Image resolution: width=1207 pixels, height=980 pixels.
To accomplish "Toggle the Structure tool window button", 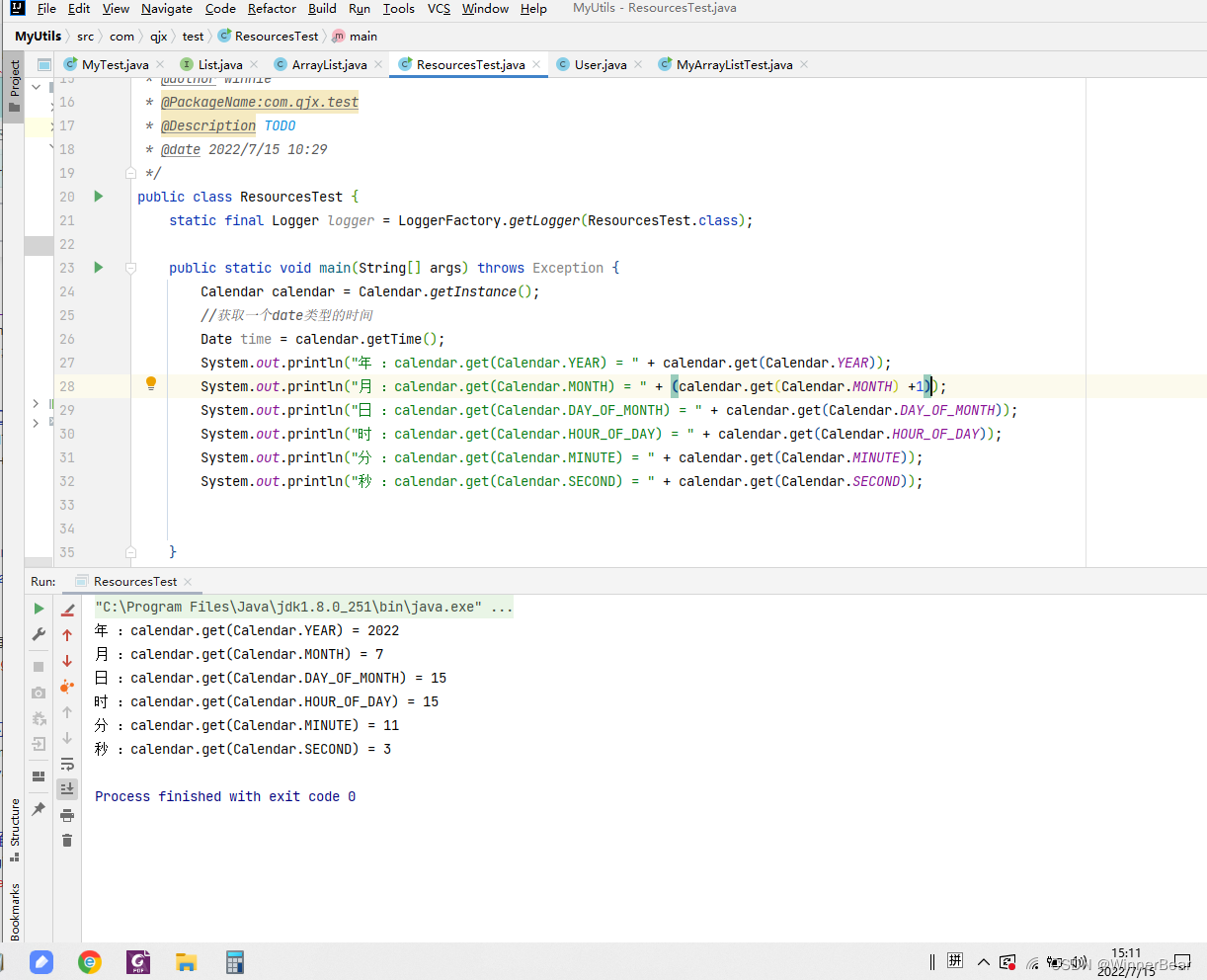I will tap(14, 830).
